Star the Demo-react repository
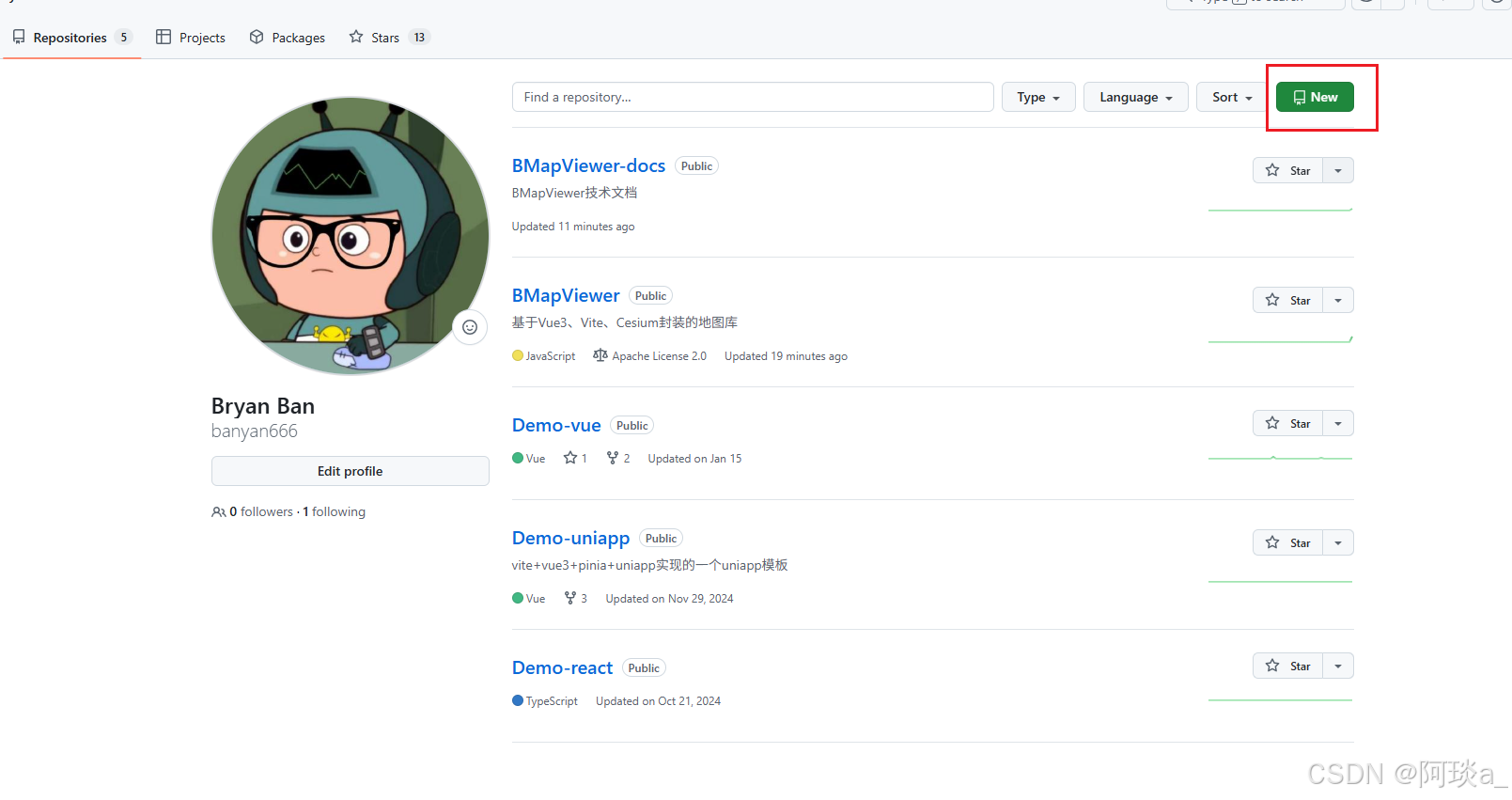This screenshot has width=1512, height=800. (1287, 666)
